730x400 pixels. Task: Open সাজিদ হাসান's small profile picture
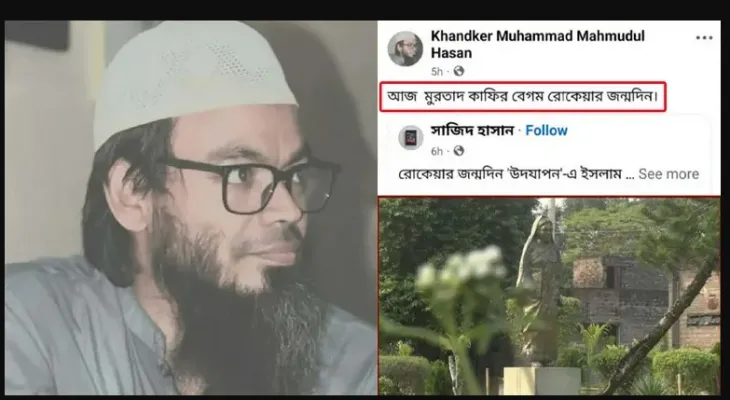[411, 138]
